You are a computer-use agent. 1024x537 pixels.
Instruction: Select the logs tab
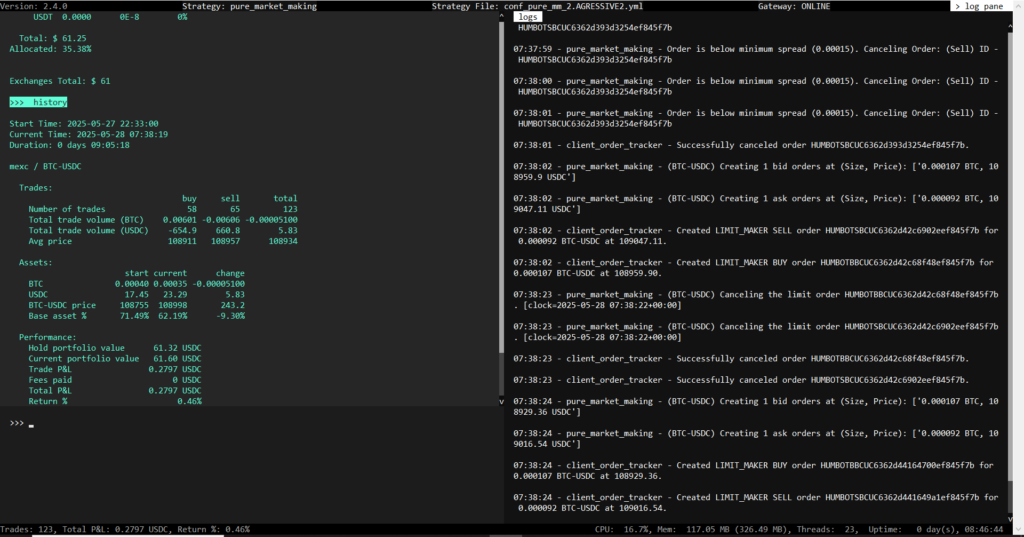(x=529, y=17)
